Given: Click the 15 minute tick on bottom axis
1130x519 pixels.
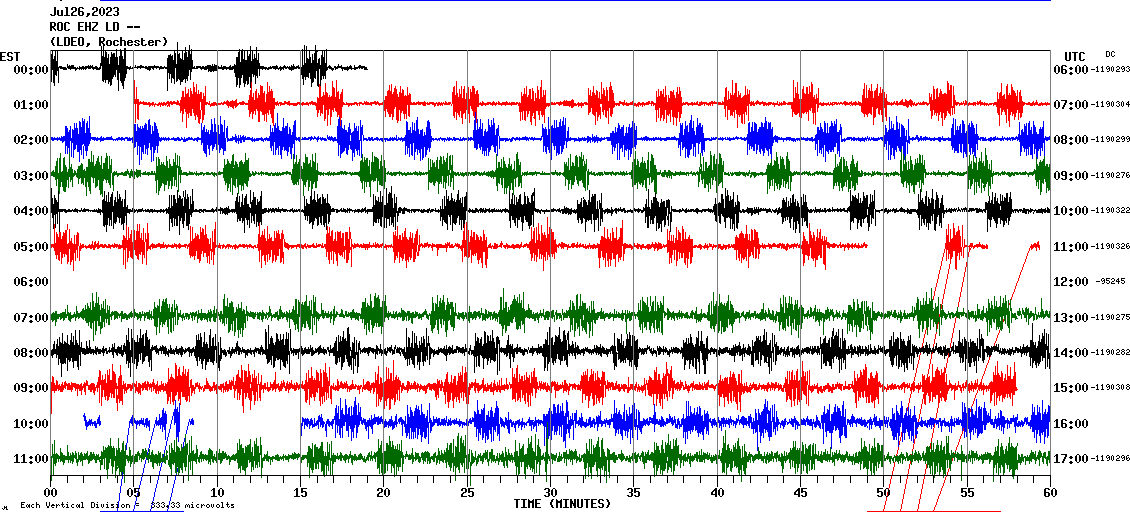Looking at the screenshot, I should click(300, 493).
